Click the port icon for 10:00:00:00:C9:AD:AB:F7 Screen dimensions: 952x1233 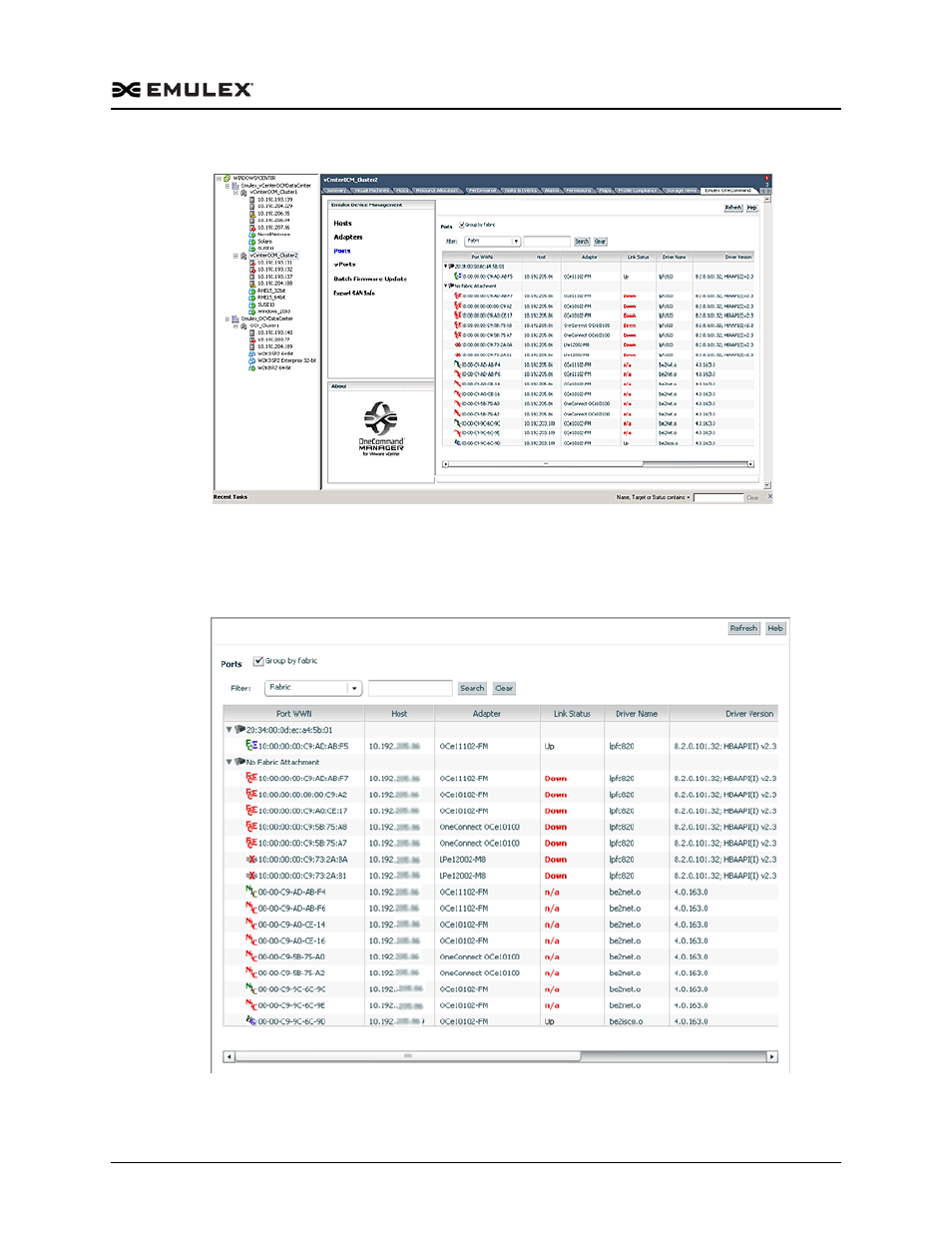point(251,778)
